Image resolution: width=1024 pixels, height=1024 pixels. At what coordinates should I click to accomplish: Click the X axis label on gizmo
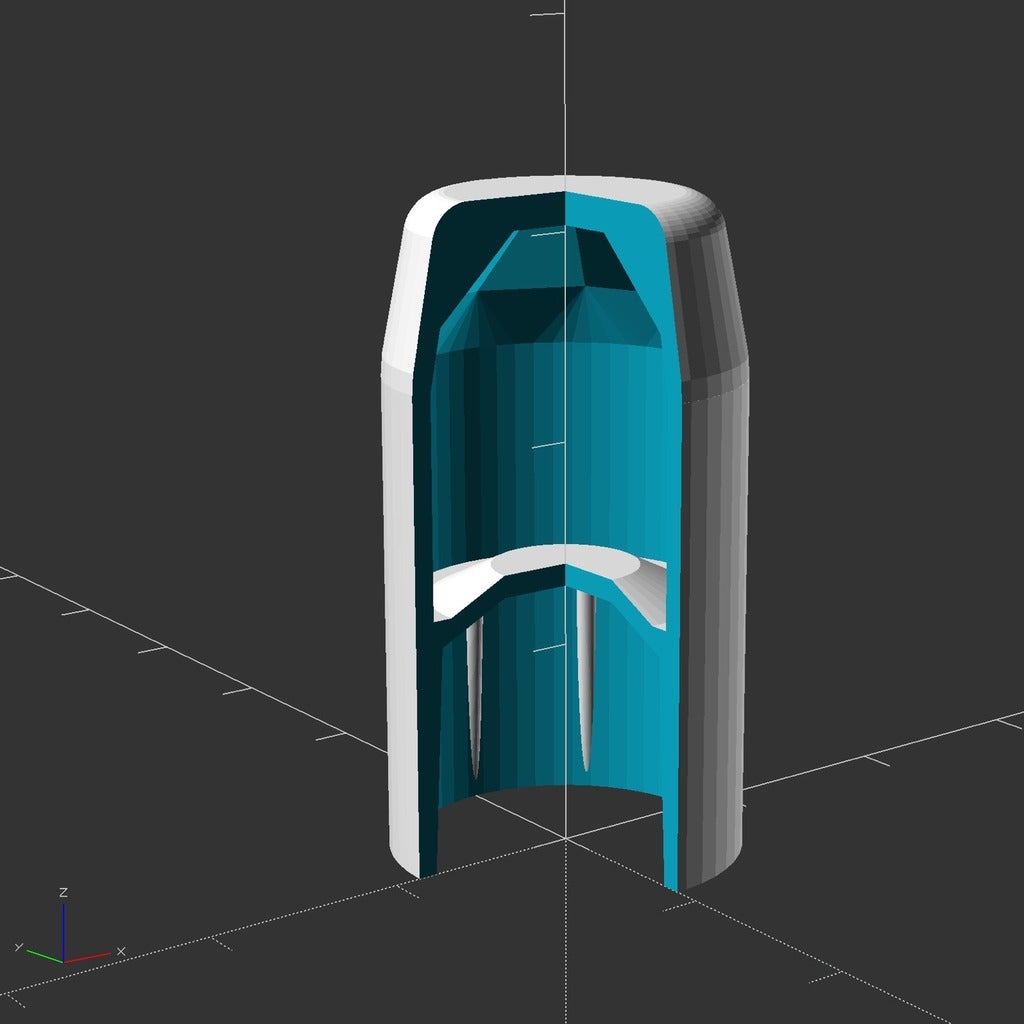[121, 952]
